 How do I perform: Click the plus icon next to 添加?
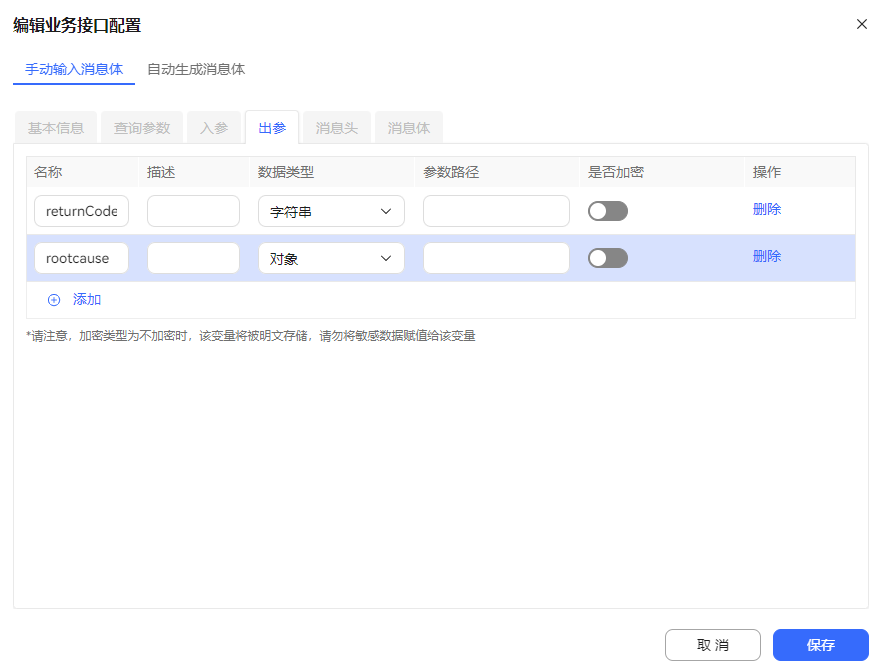pos(54,300)
